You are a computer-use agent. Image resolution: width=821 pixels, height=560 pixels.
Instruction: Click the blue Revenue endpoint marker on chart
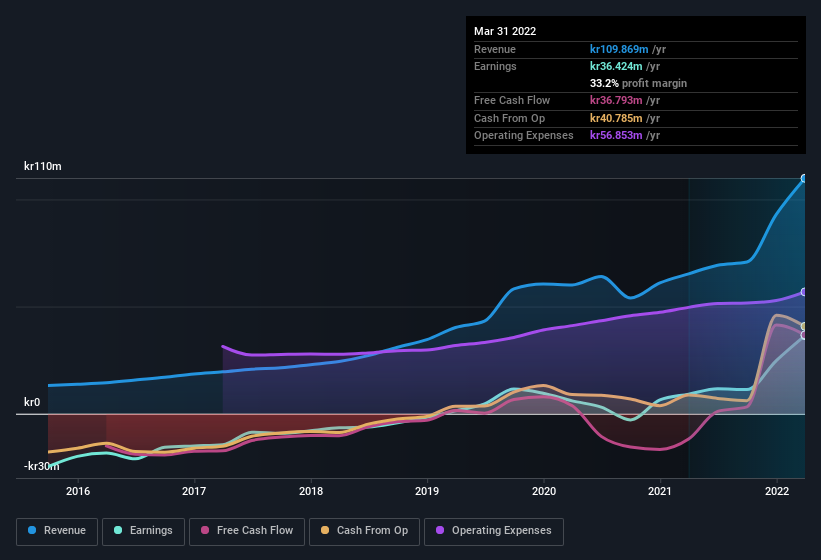pos(803,179)
